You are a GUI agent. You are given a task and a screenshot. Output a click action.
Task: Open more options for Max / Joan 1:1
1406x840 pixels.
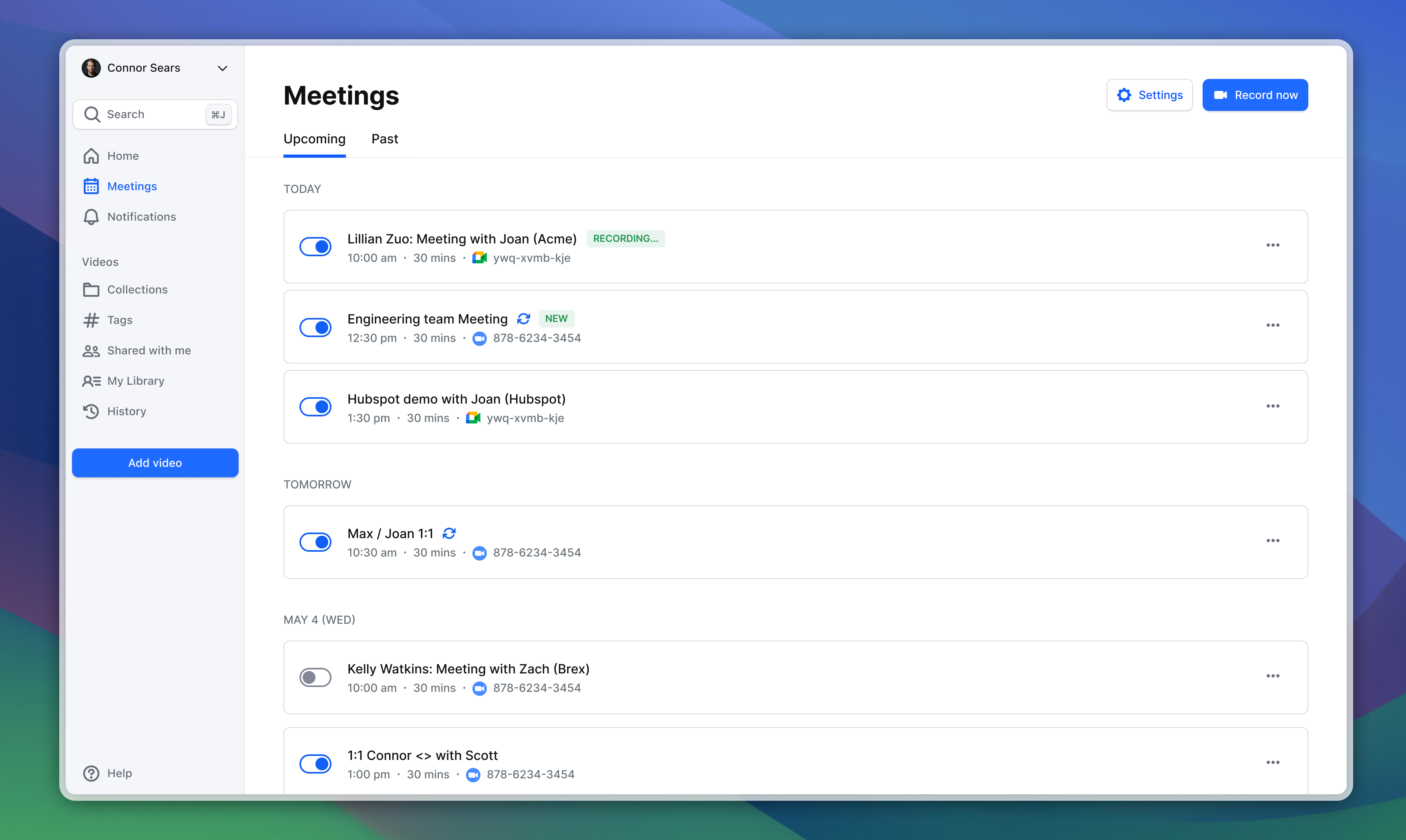pos(1272,541)
